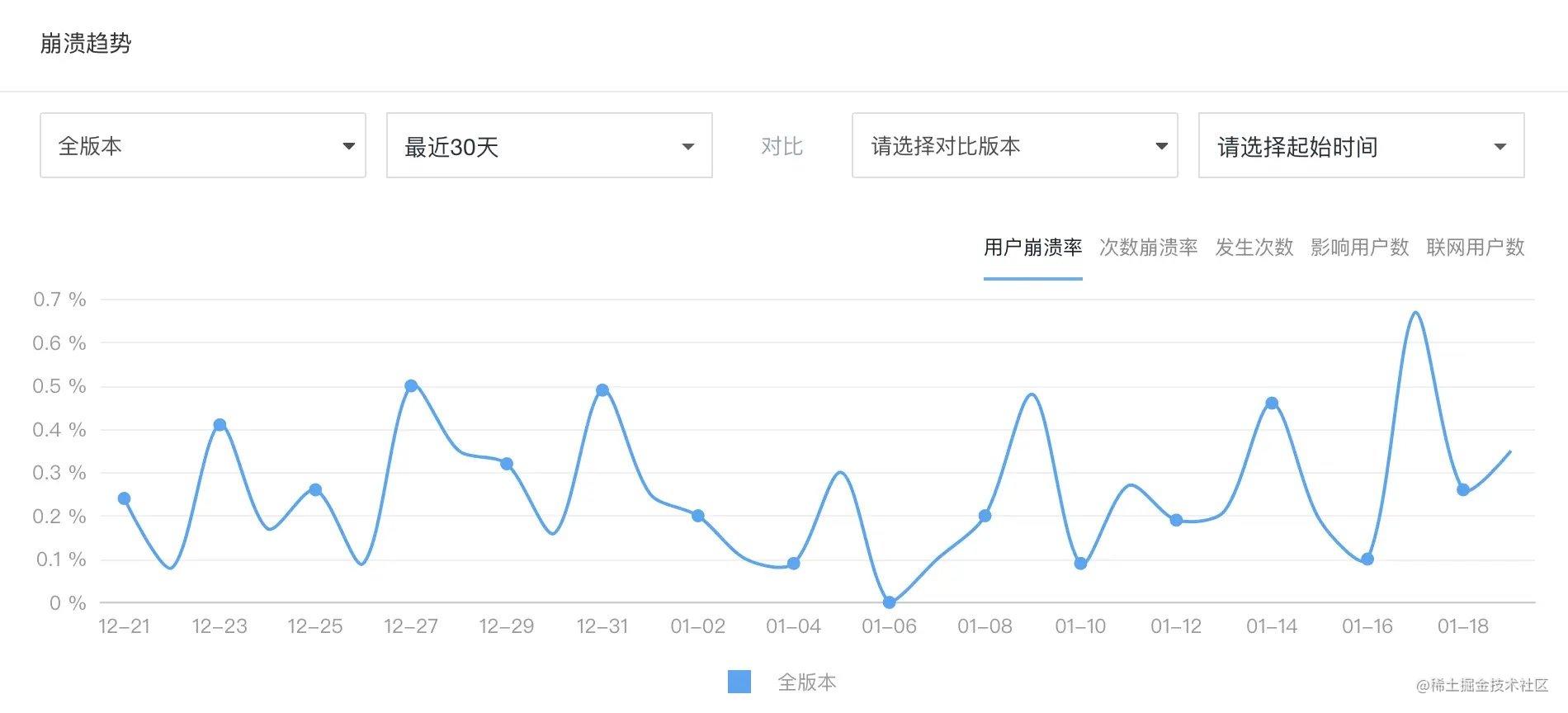1568x713 pixels.
Task: Click the 对比 label text
Action: click(782, 146)
